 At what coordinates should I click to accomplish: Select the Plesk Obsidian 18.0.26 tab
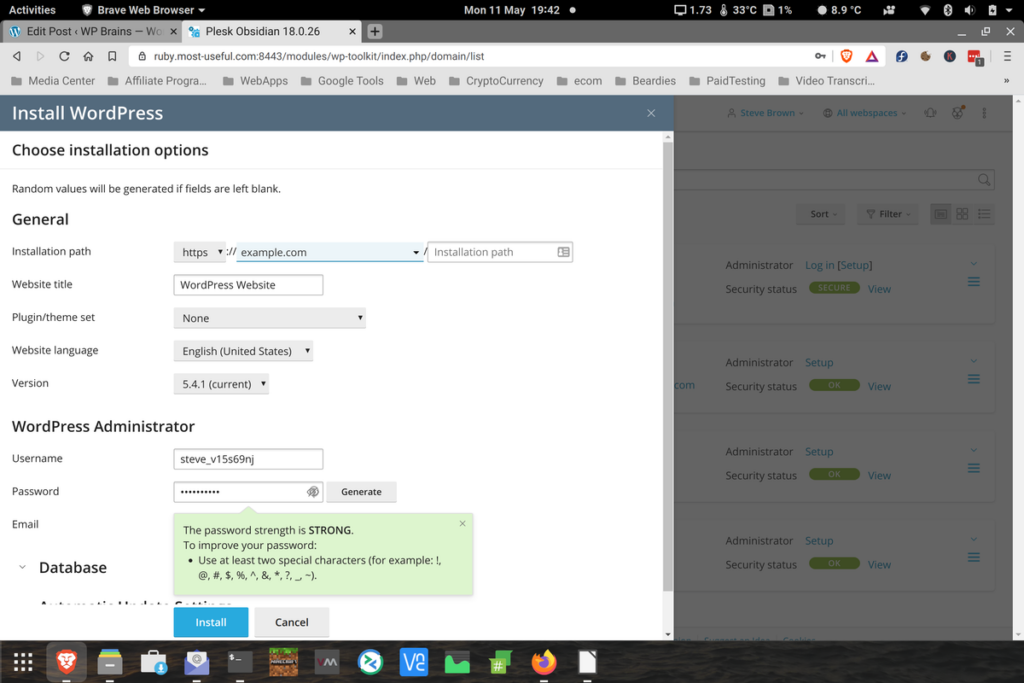coord(271,31)
